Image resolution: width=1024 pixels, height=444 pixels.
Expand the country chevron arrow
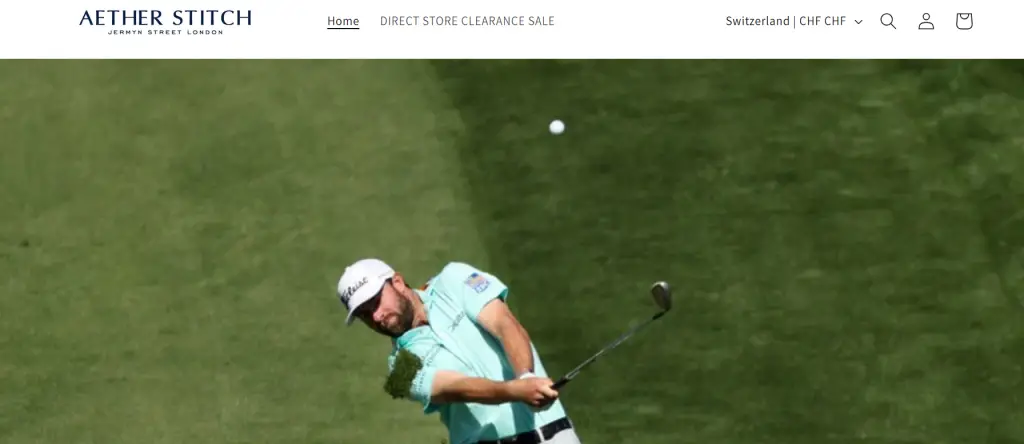(x=858, y=22)
